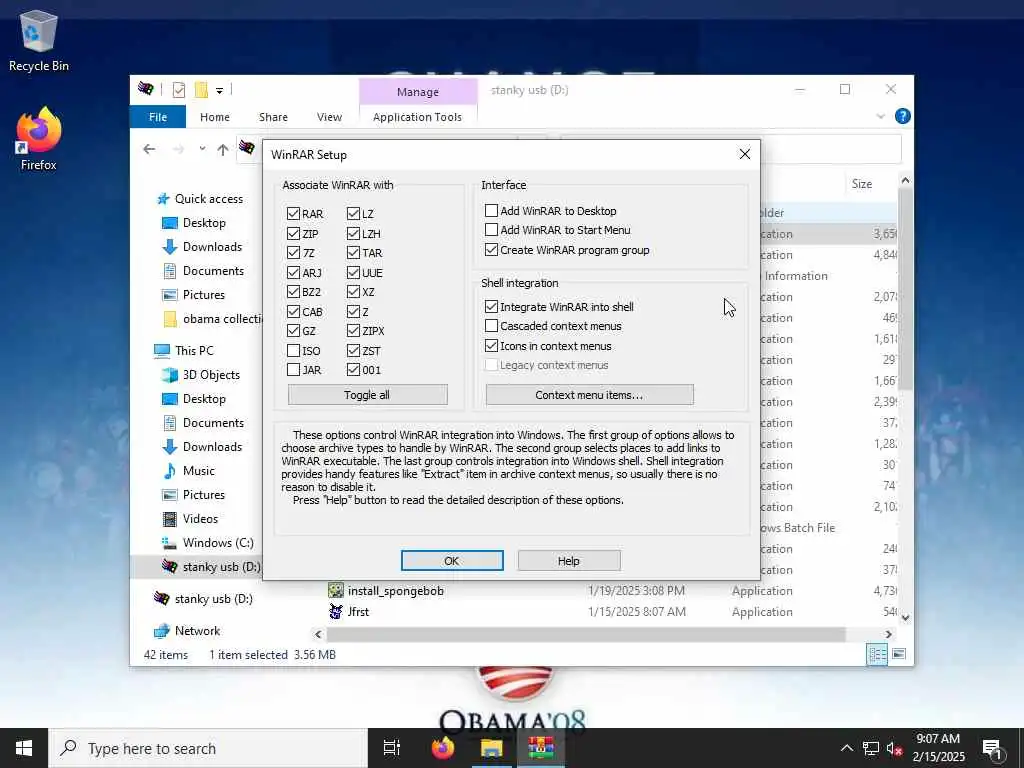Open the Quick Access Toolbar customize dropdown
Viewport: 1024px width, 768px height.
coord(219,91)
